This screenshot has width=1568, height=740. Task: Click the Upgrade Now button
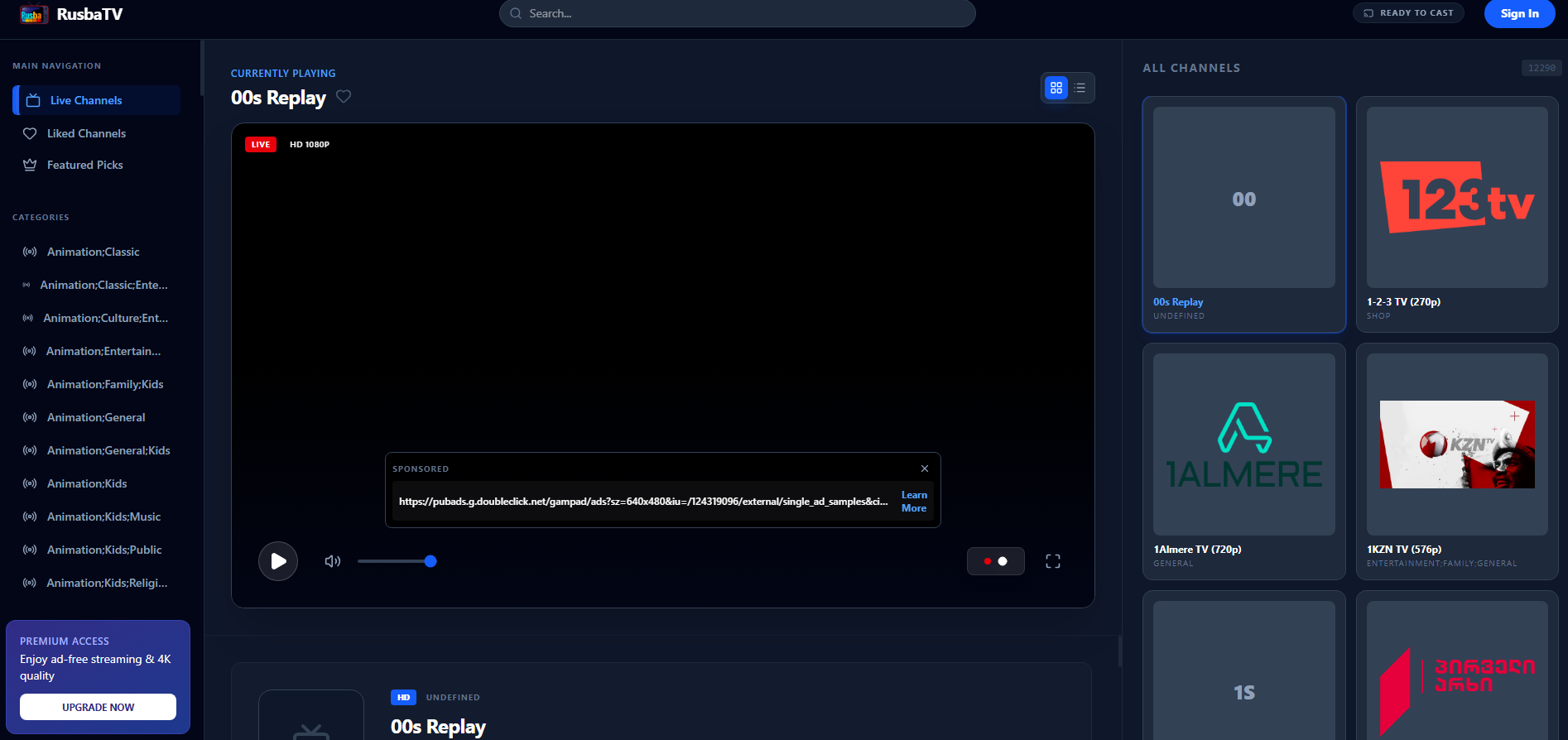click(x=98, y=707)
